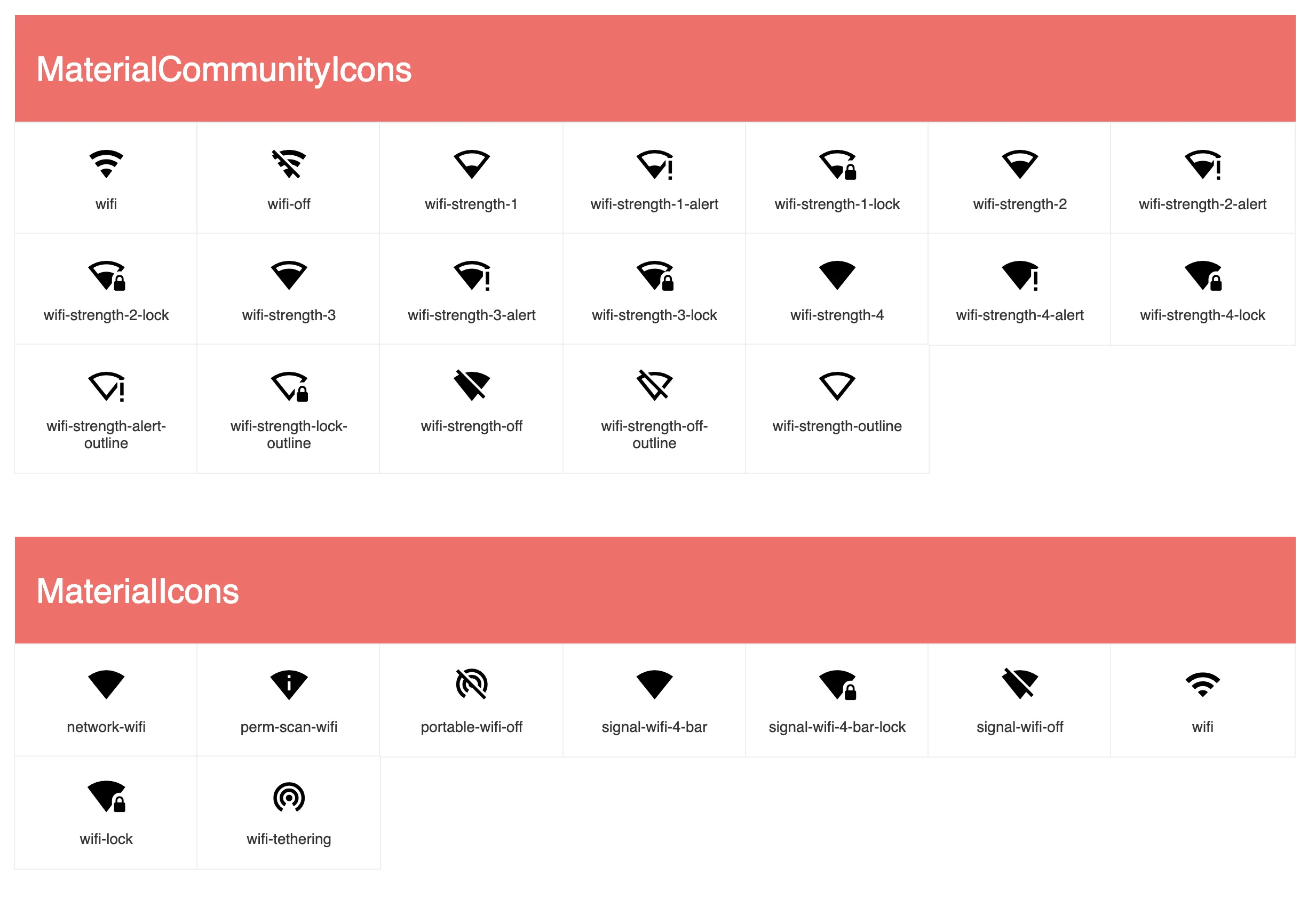This screenshot has width=1316, height=907.
Task: Choose the signal-wifi-4-bar-lock icon
Action: [837, 684]
